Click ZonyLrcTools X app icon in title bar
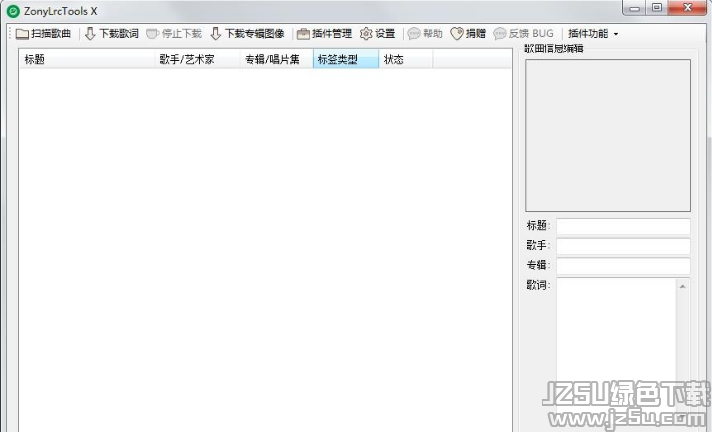The height and width of the screenshot is (432, 712). [x=14, y=11]
